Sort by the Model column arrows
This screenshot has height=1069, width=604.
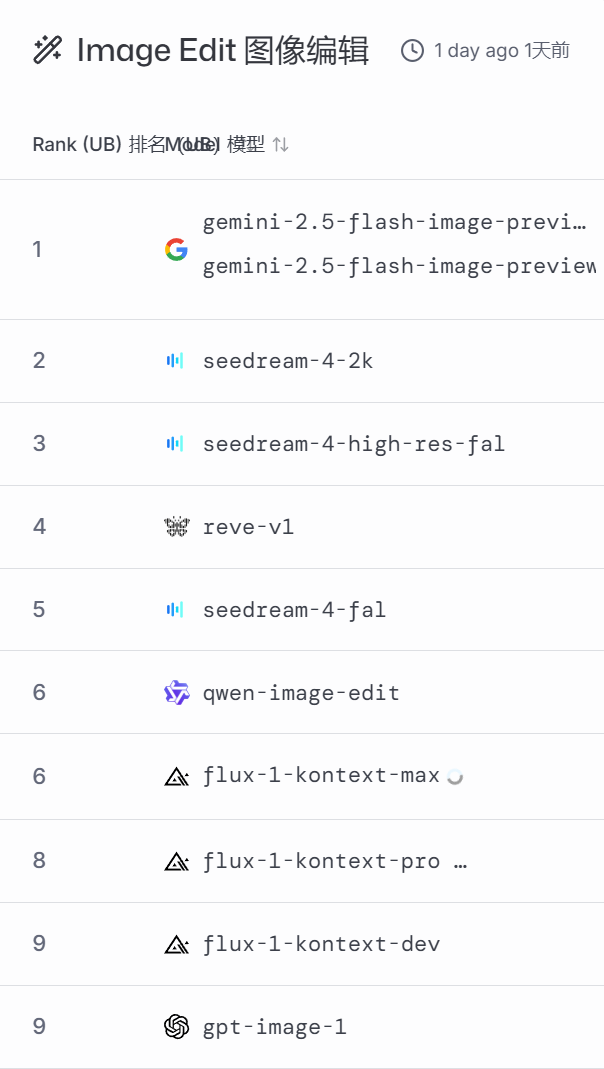point(281,145)
